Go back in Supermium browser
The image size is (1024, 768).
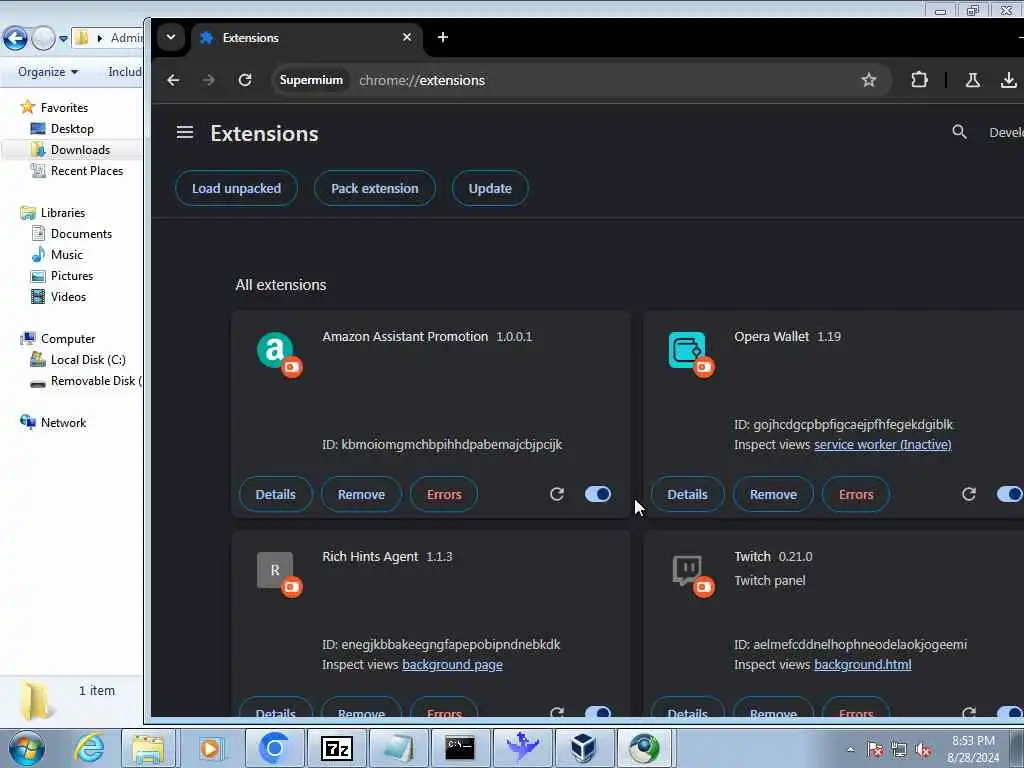(173, 80)
